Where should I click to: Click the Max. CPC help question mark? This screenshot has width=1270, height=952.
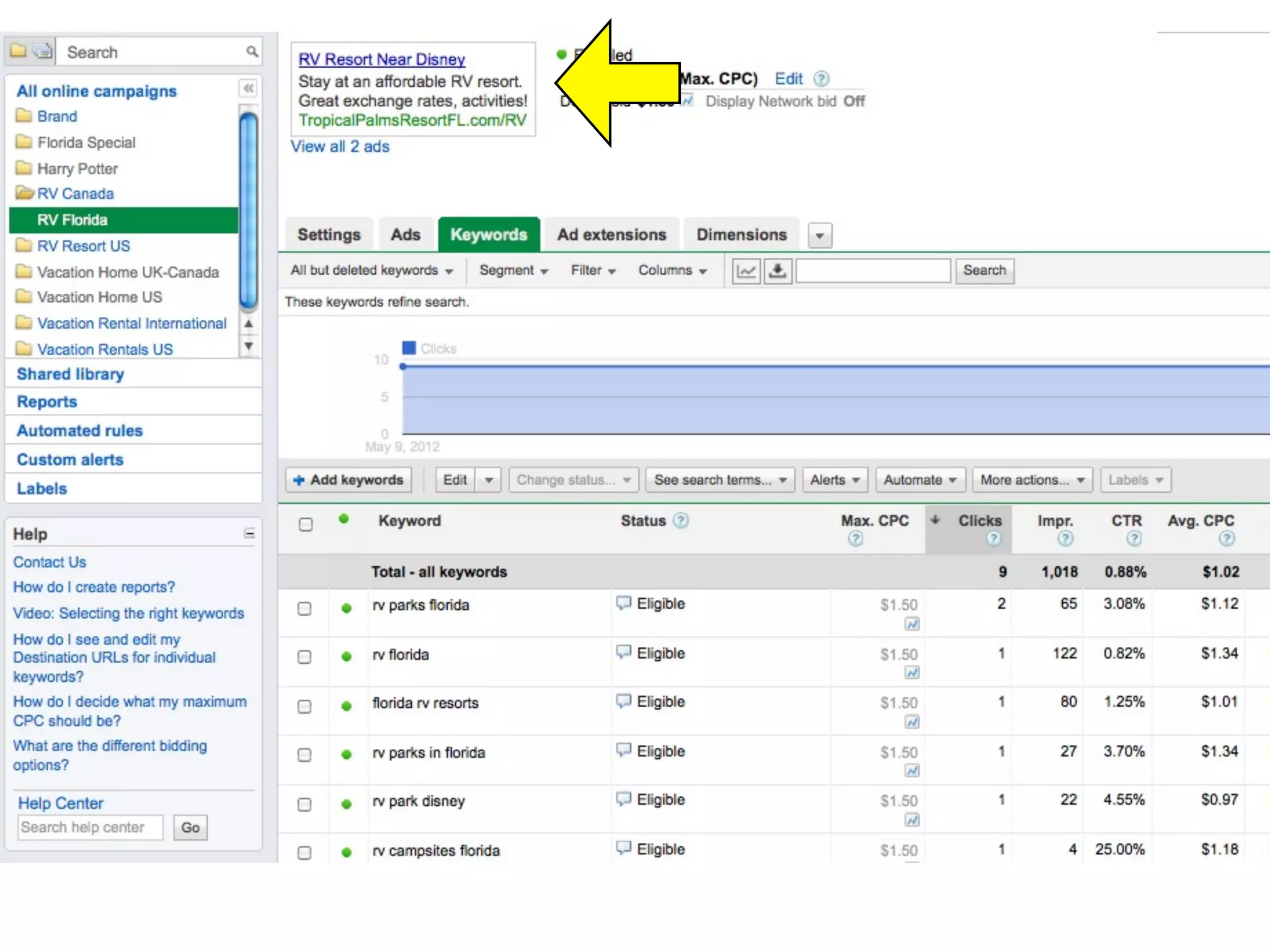click(x=855, y=539)
